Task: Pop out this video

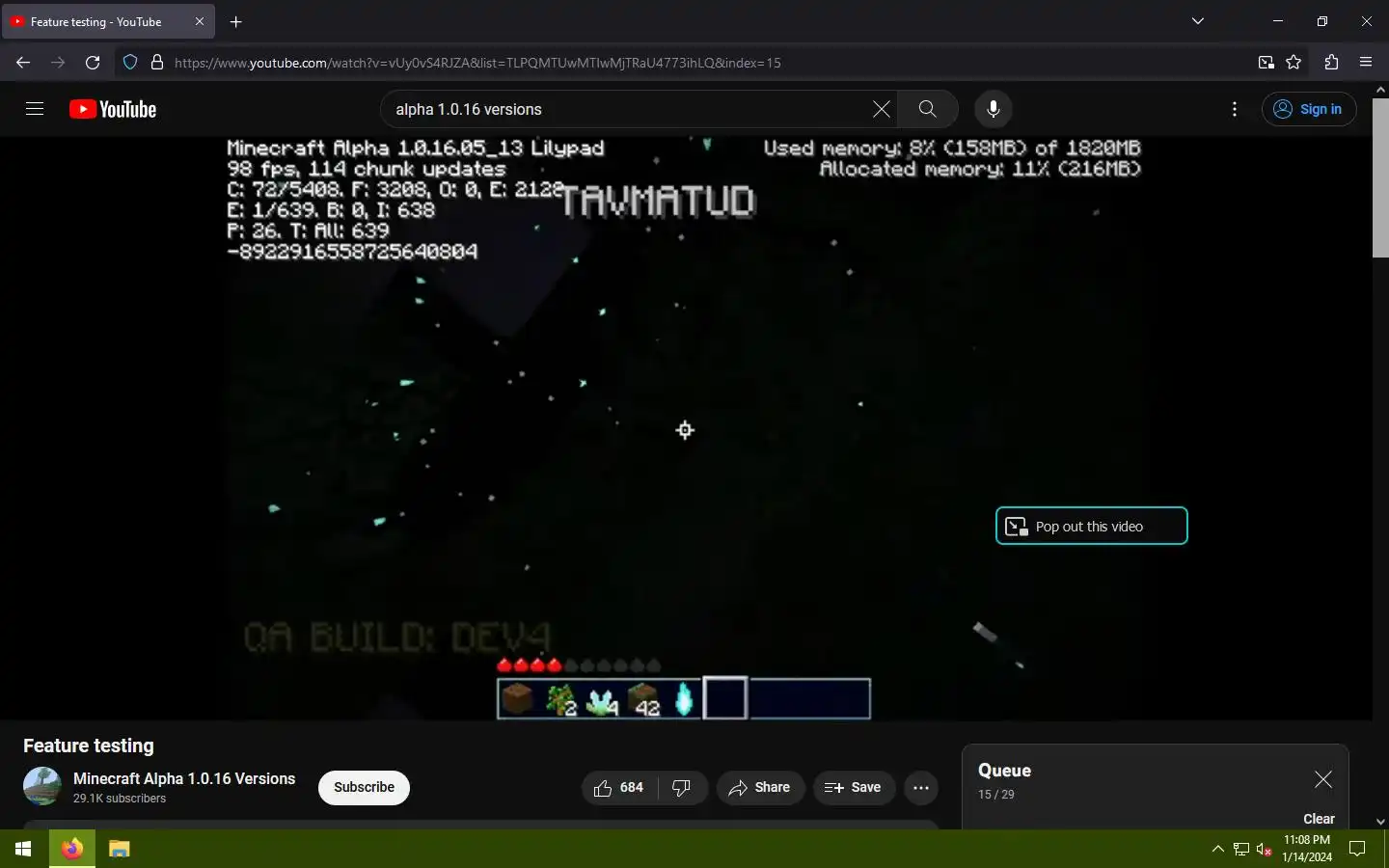Action: (1091, 526)
